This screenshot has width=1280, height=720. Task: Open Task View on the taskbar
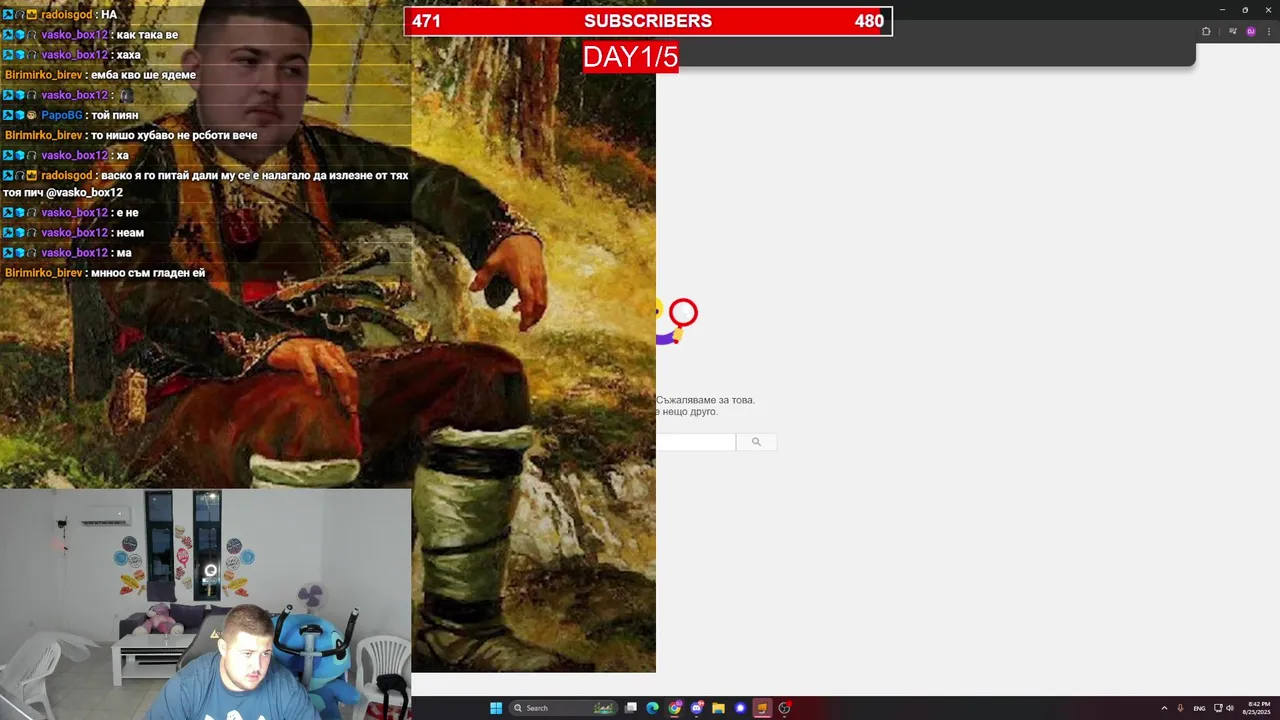pyautogui.click(x=631, y=708)
